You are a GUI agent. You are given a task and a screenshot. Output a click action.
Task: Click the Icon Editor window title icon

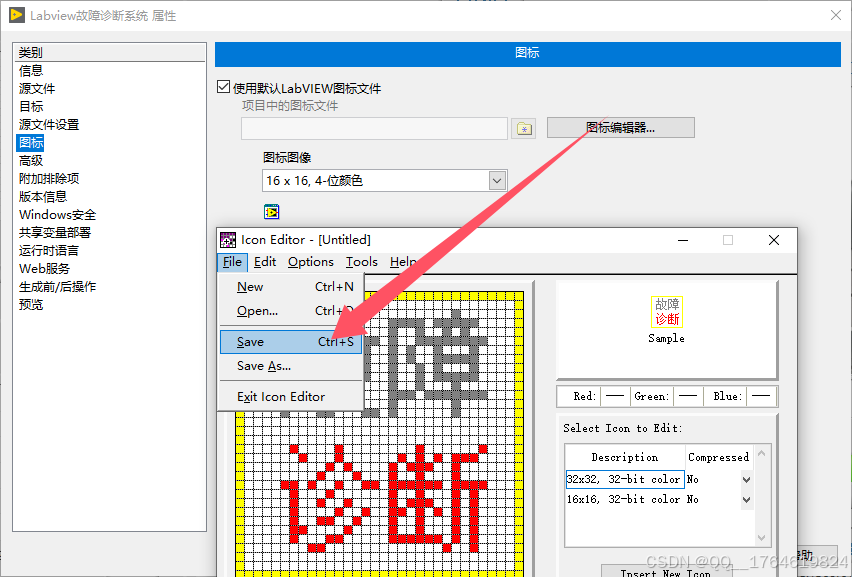pyautogui.click(x=228, y=240)
